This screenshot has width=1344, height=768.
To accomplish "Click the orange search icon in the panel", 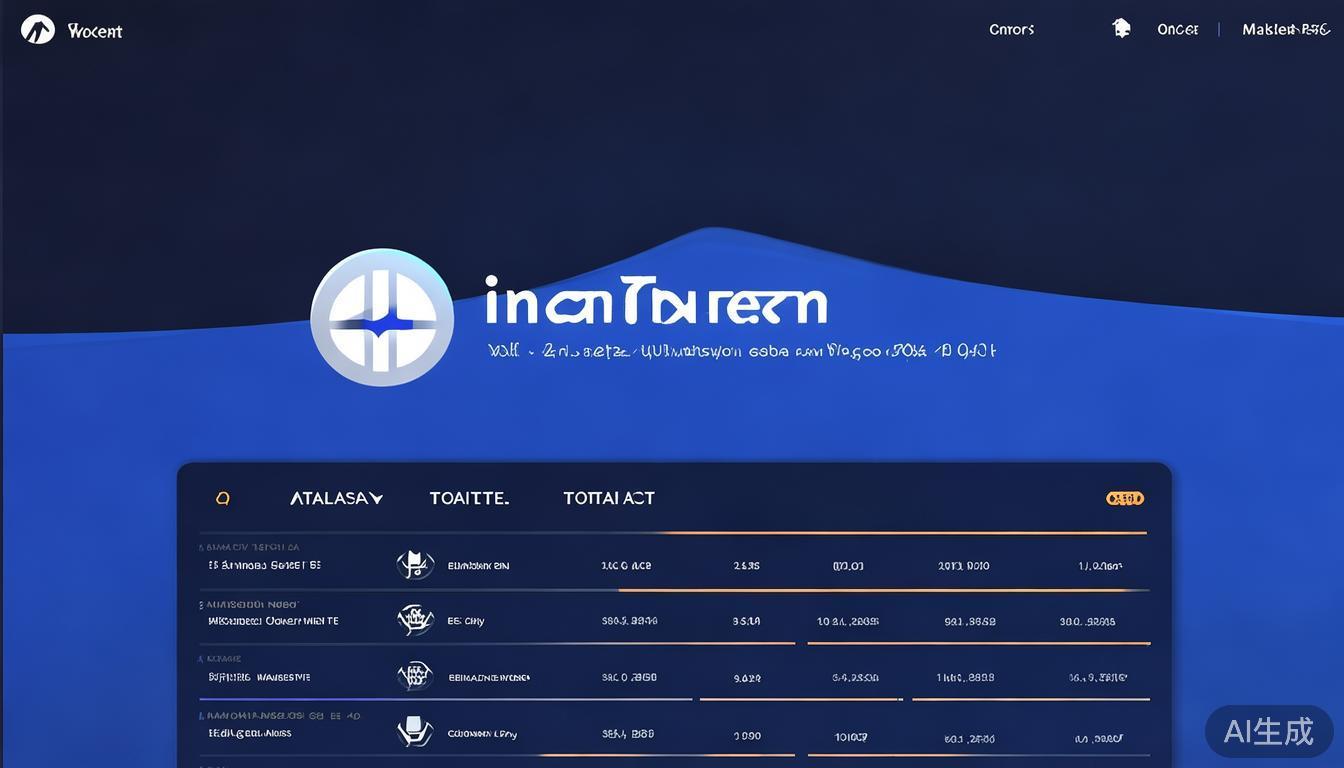I will [x=223, y=498].
